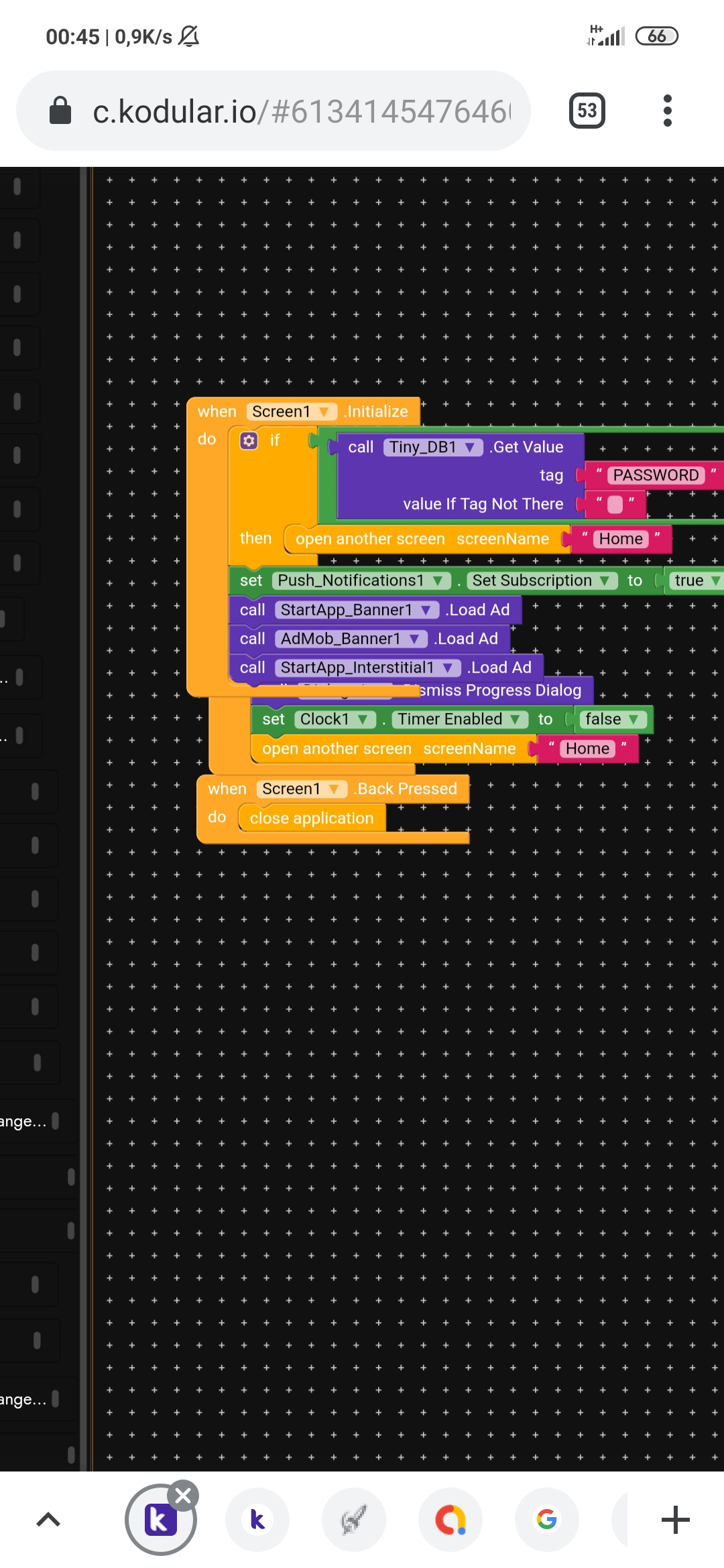The image size is (724, 1568).
Task: Switch to the Google tab
Action: (547, 1520)
